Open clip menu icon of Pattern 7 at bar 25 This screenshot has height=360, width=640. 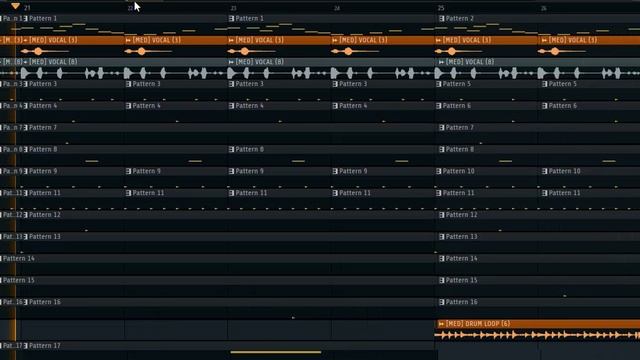pyautogui.click(x=441, y=127)
